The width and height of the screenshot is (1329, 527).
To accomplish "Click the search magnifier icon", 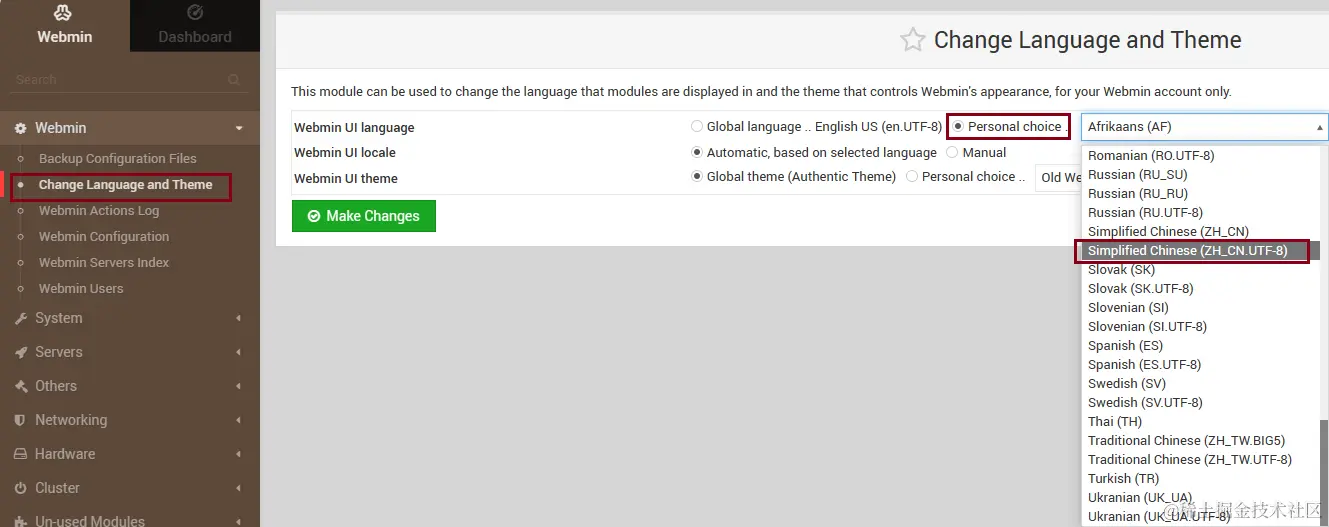I will point(234,80).
